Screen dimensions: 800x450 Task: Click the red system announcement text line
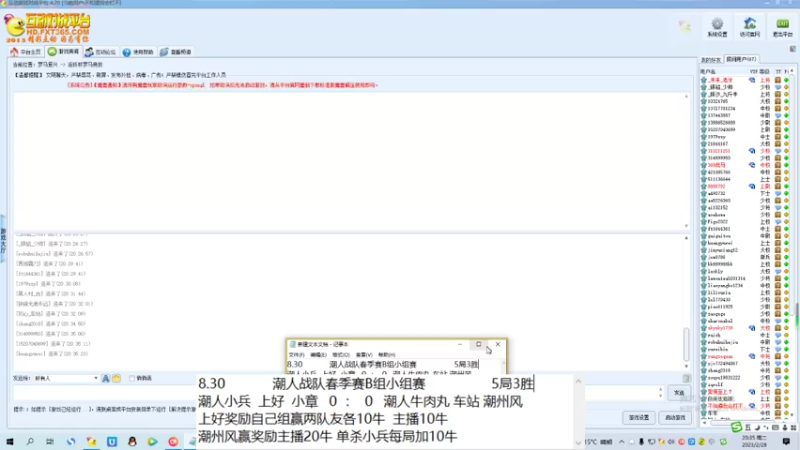tap(222, 85)
